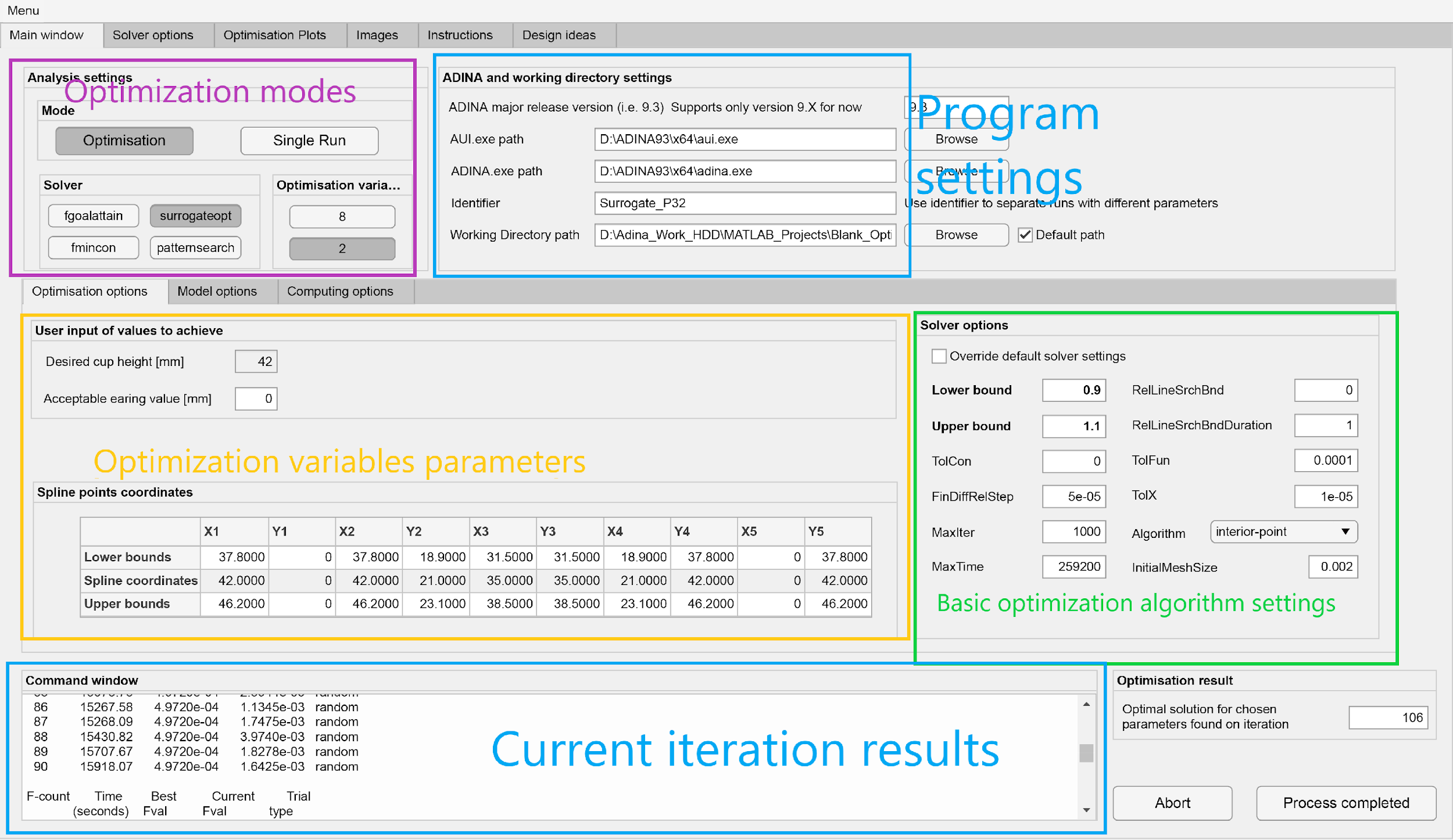Select the fgoalattain solver
The image size is (1453, 840).
93,216
